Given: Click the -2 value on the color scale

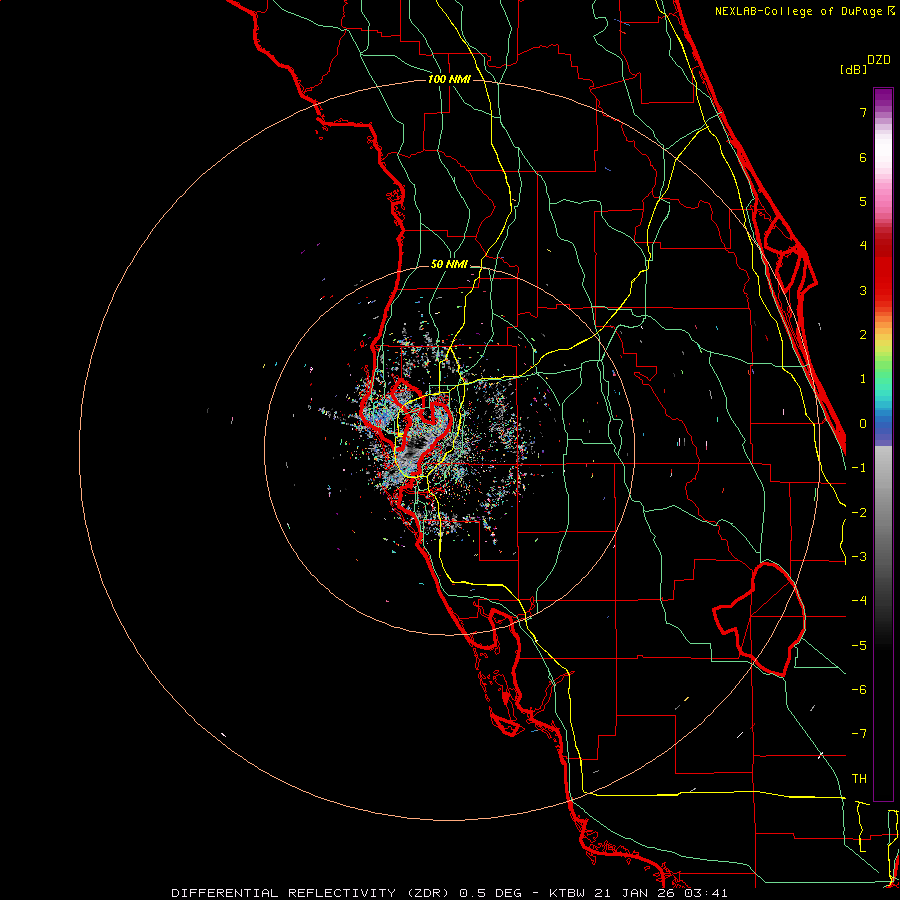Looking at the screenshot, I should [x=859, y=513].
